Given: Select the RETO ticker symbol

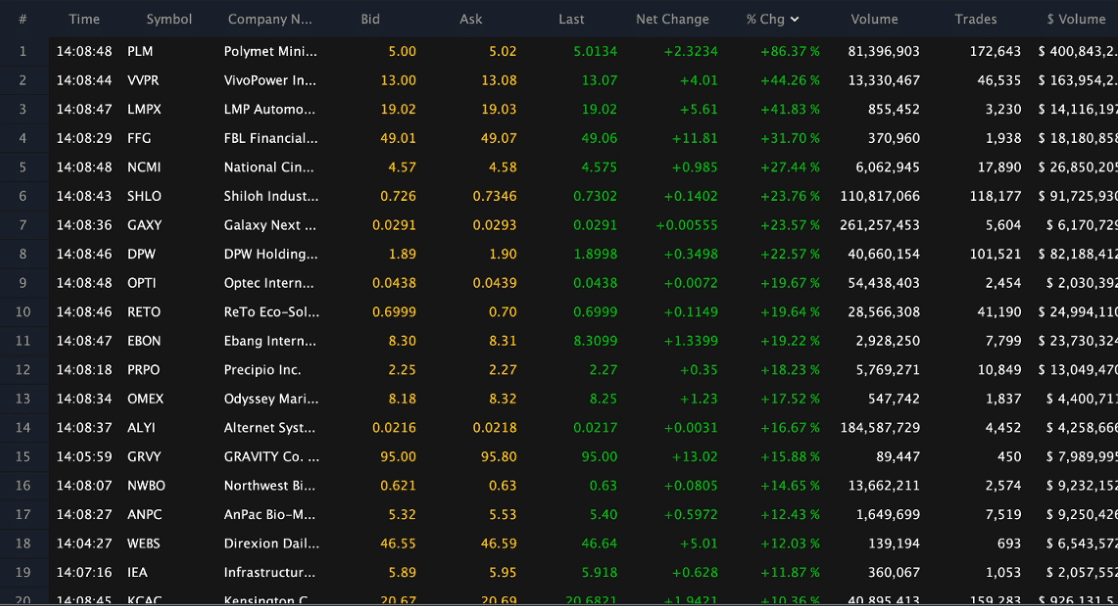Looking at the screenshot, I should pos(143,312).
